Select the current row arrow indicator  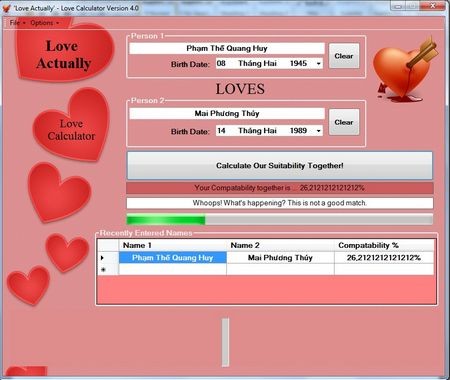coord(102,258)
